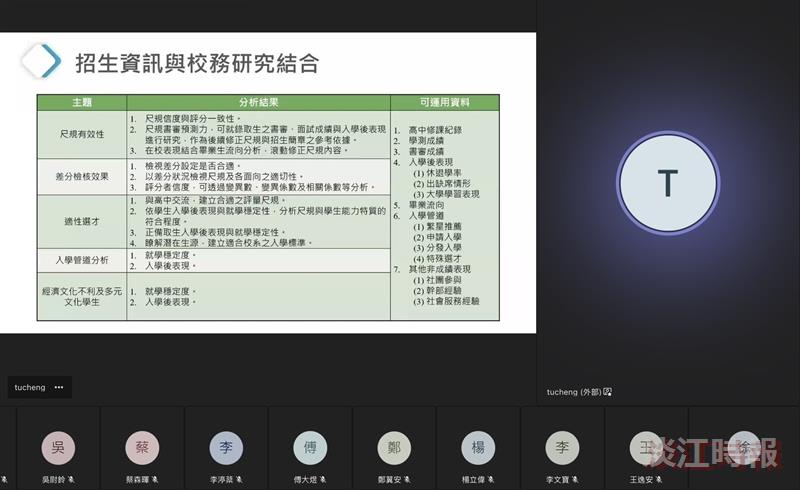Click the muted microphone icon beside 蔡's name
The height and width of the screenshot is (490, 800).
[x=155, y=479]
